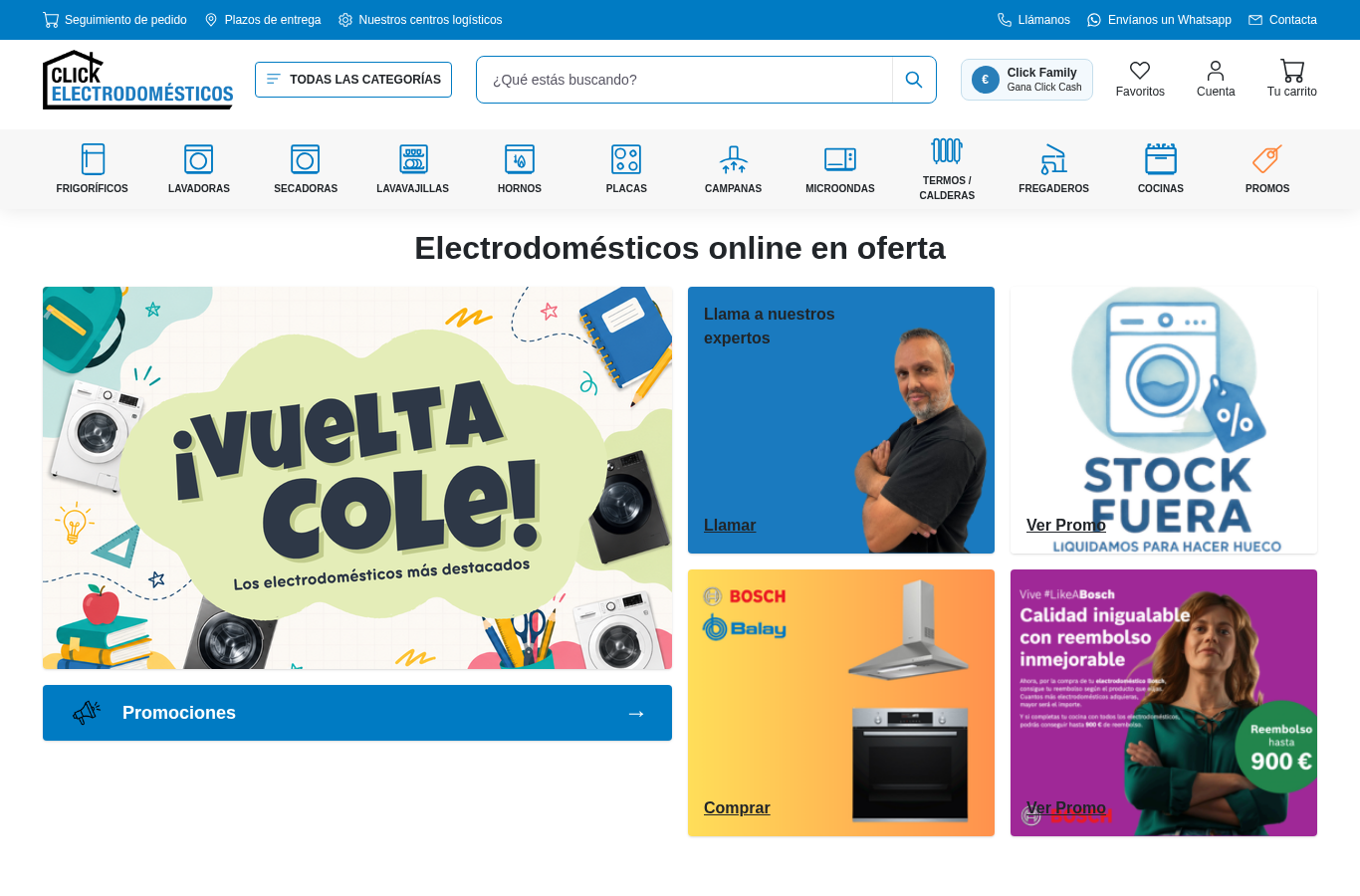Click the Reembolso hasta 900 € badge

[x=1277, y=749]
